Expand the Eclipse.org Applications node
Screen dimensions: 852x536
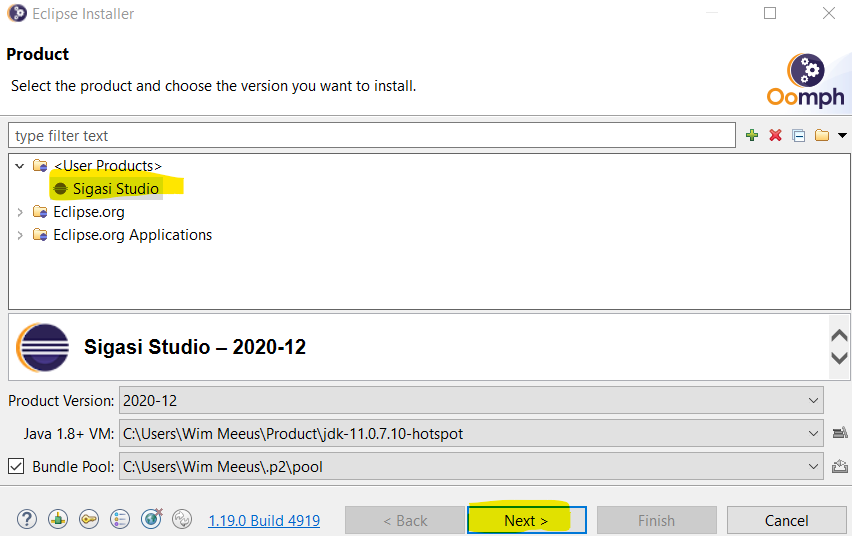[x=20, y=235]
